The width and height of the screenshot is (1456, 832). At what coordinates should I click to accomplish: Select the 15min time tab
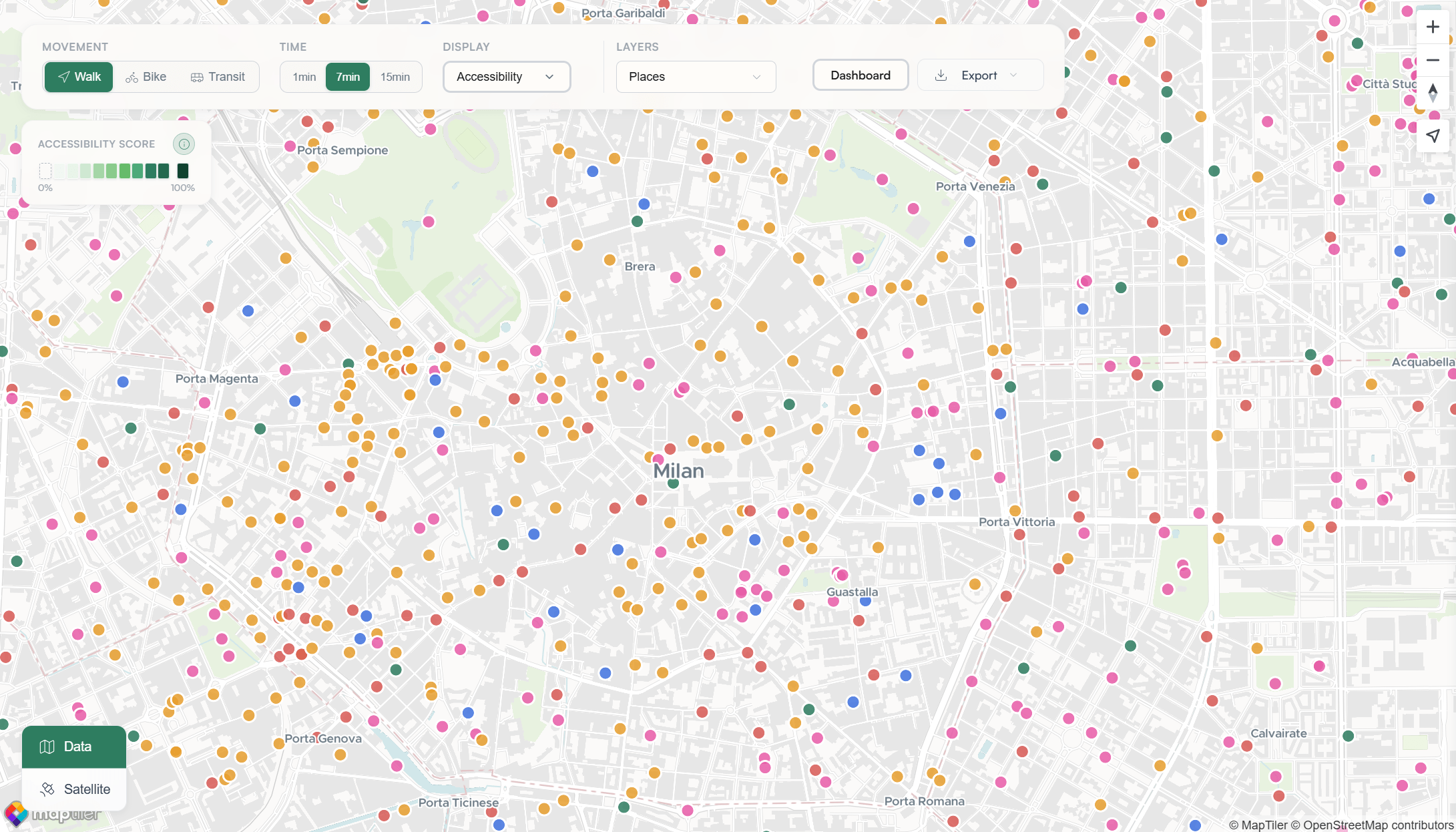[x=395, y=77]
